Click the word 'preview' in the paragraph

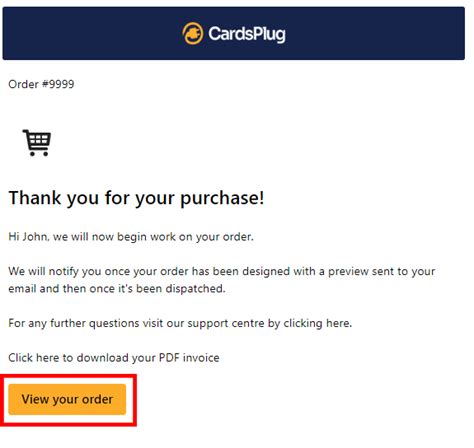tap(348, 272)
